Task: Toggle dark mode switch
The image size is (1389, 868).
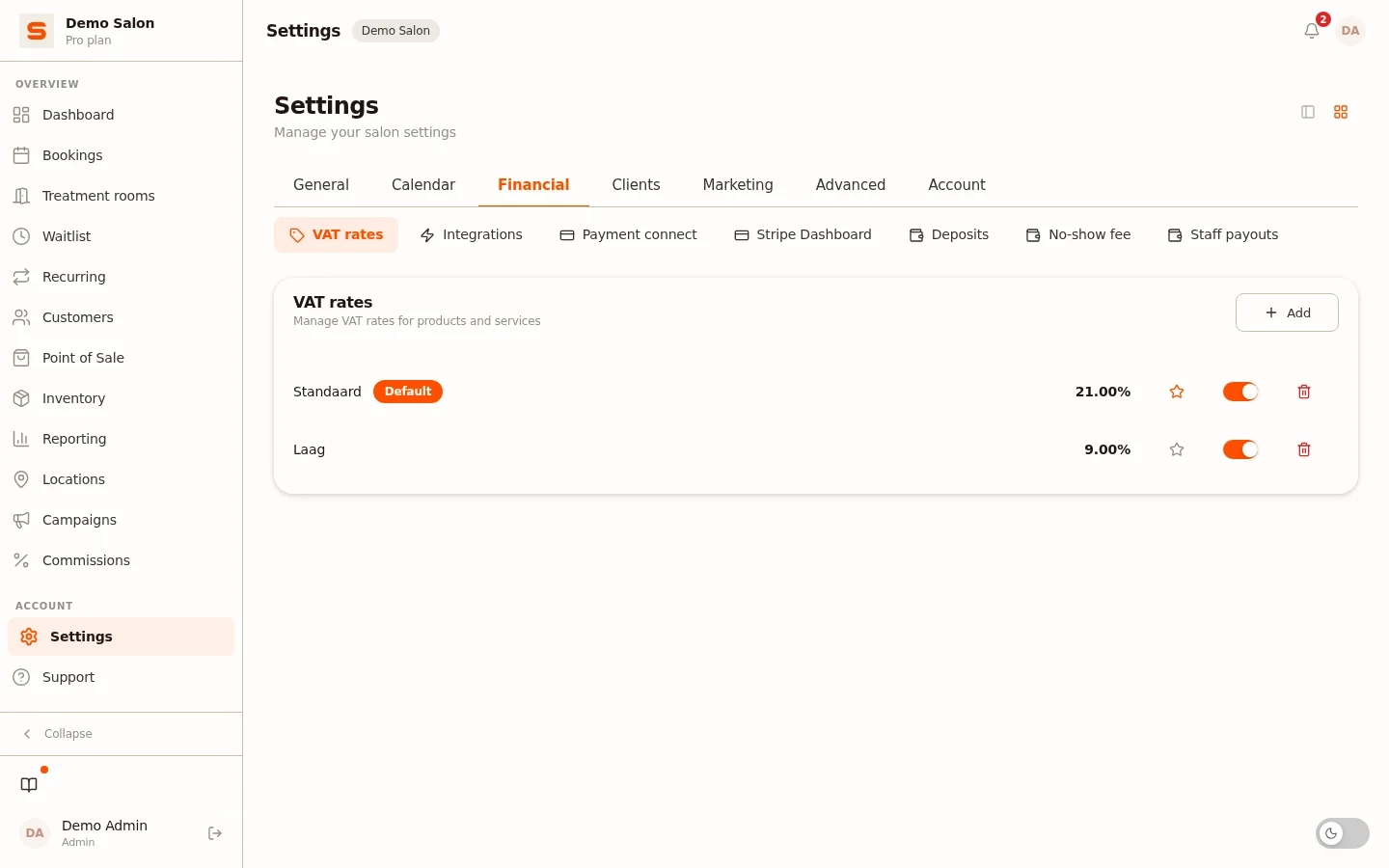Action: [x=1343, y=833]
